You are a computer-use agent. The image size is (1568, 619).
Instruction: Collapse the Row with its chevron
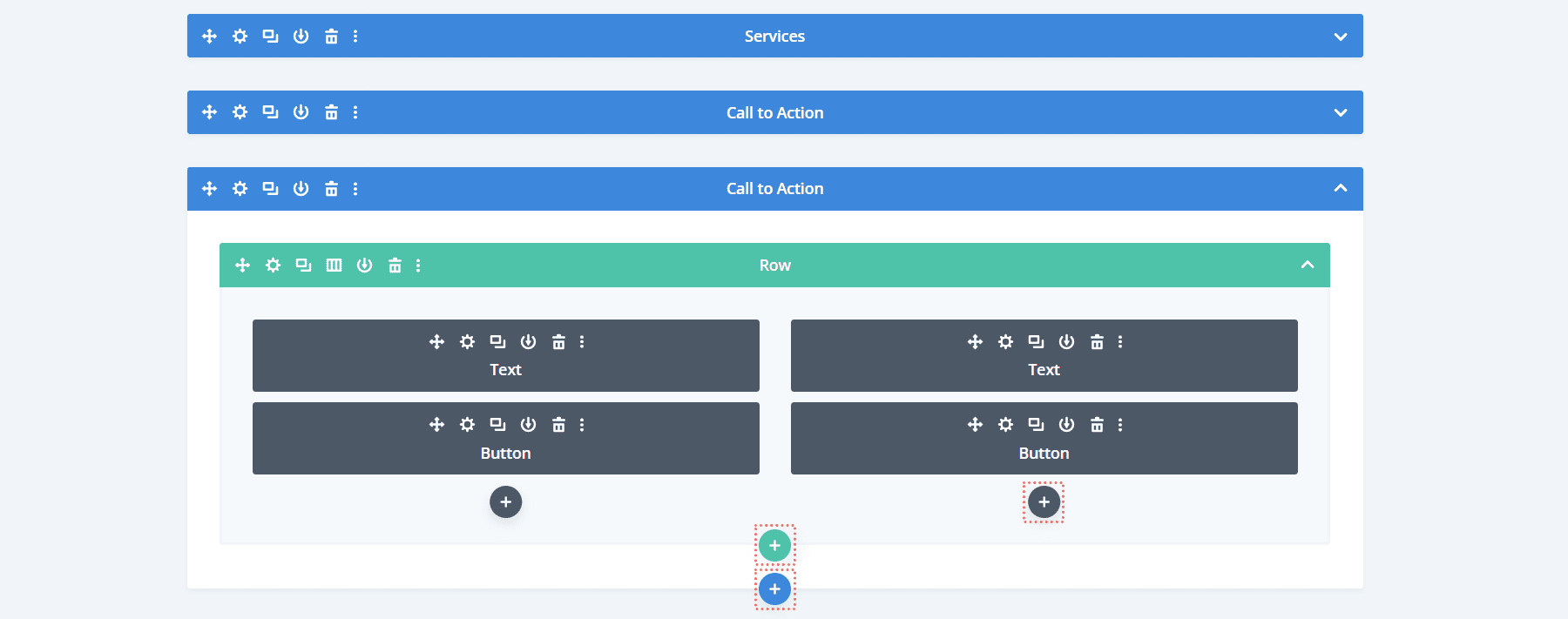(x=1307, y=265)
